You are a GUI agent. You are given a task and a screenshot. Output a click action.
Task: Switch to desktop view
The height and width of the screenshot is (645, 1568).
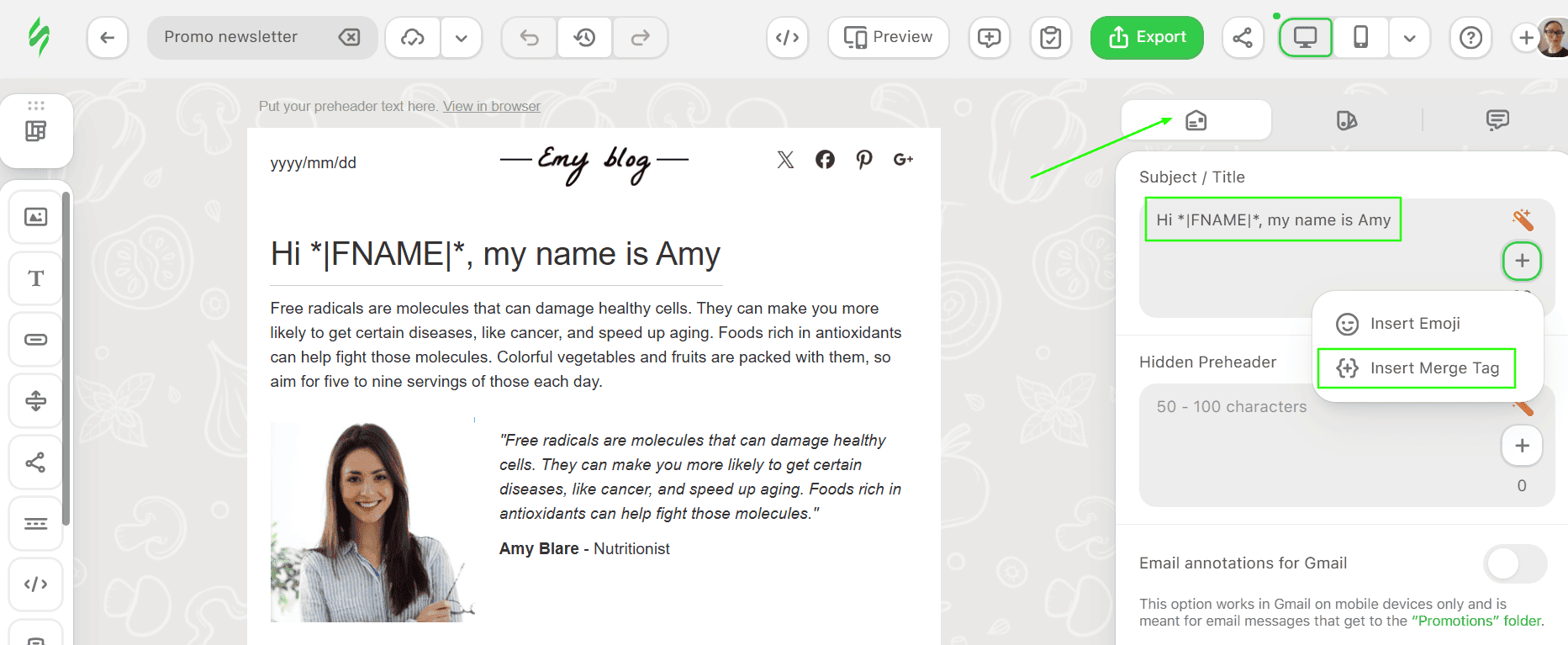point(1305,37)
